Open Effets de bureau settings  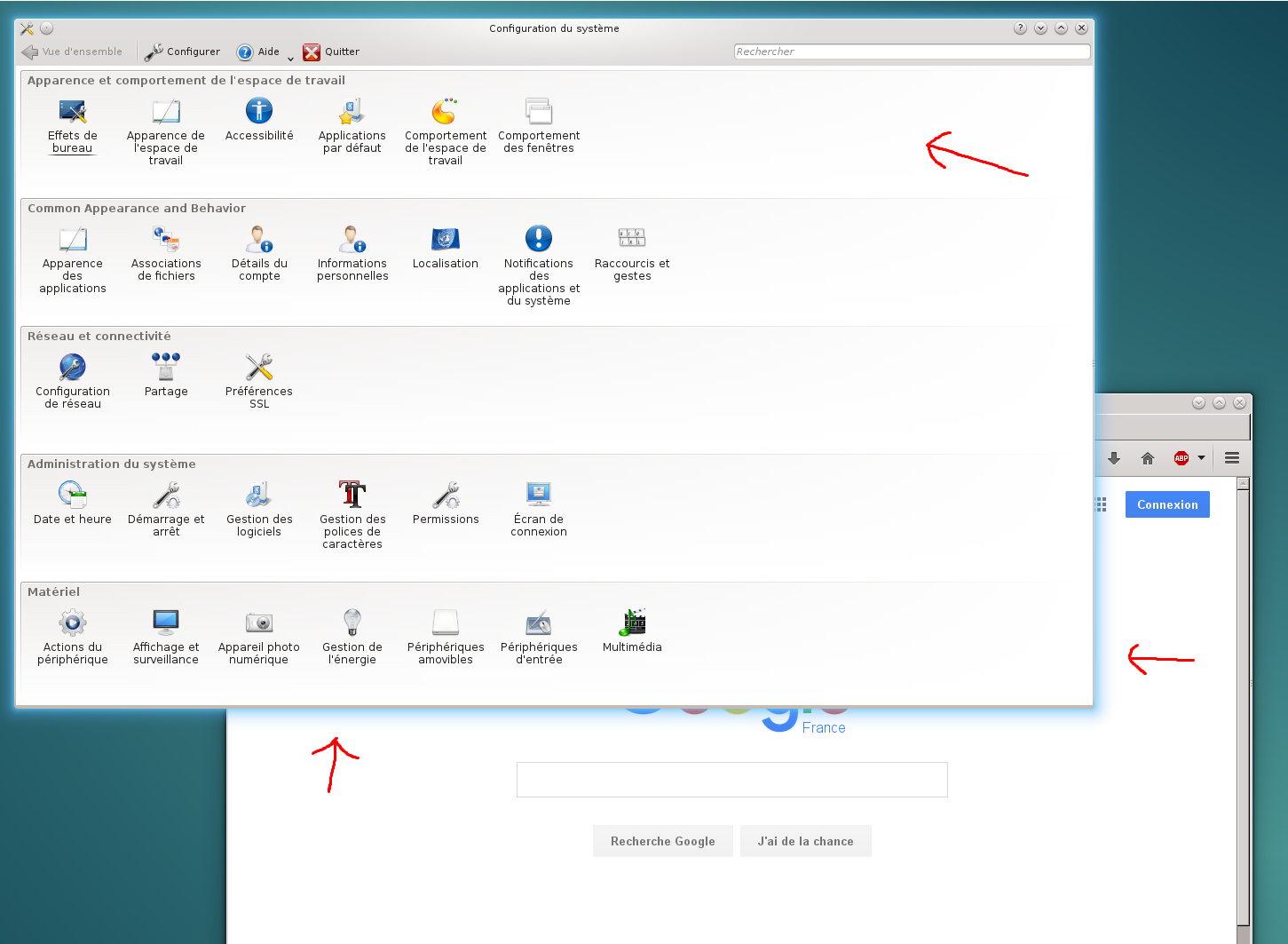pos(73,112)
